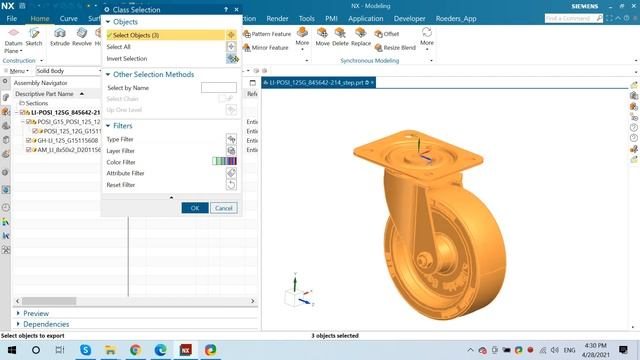This screenshot has width=640, height=360.
Task: Toggle the LI-POSI_125G_845642 assembly checkbox
Action: 22,112
